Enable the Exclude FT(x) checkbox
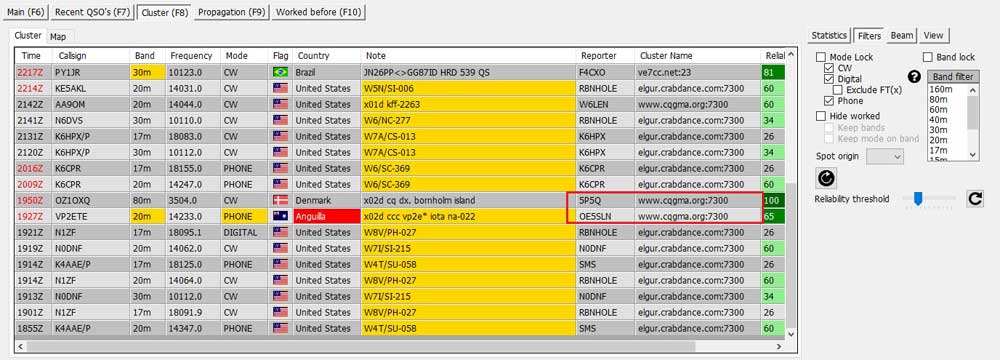The image size is (1000, 360). [x=838, y=90]
